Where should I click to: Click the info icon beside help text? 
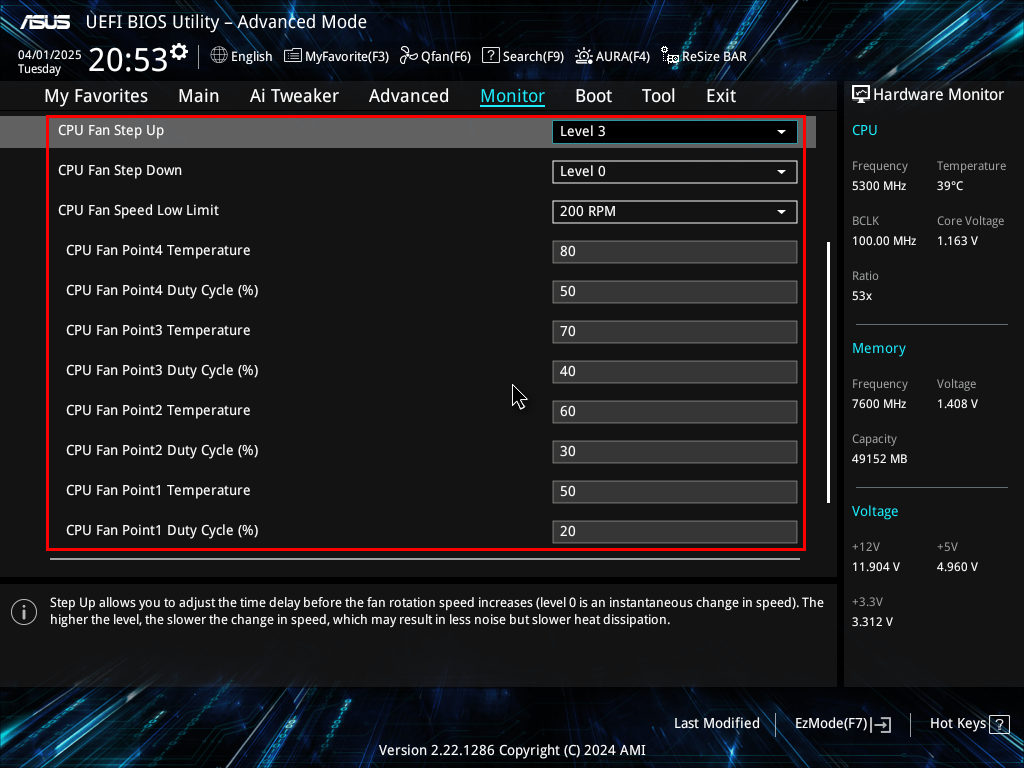(x=24, y=612)
